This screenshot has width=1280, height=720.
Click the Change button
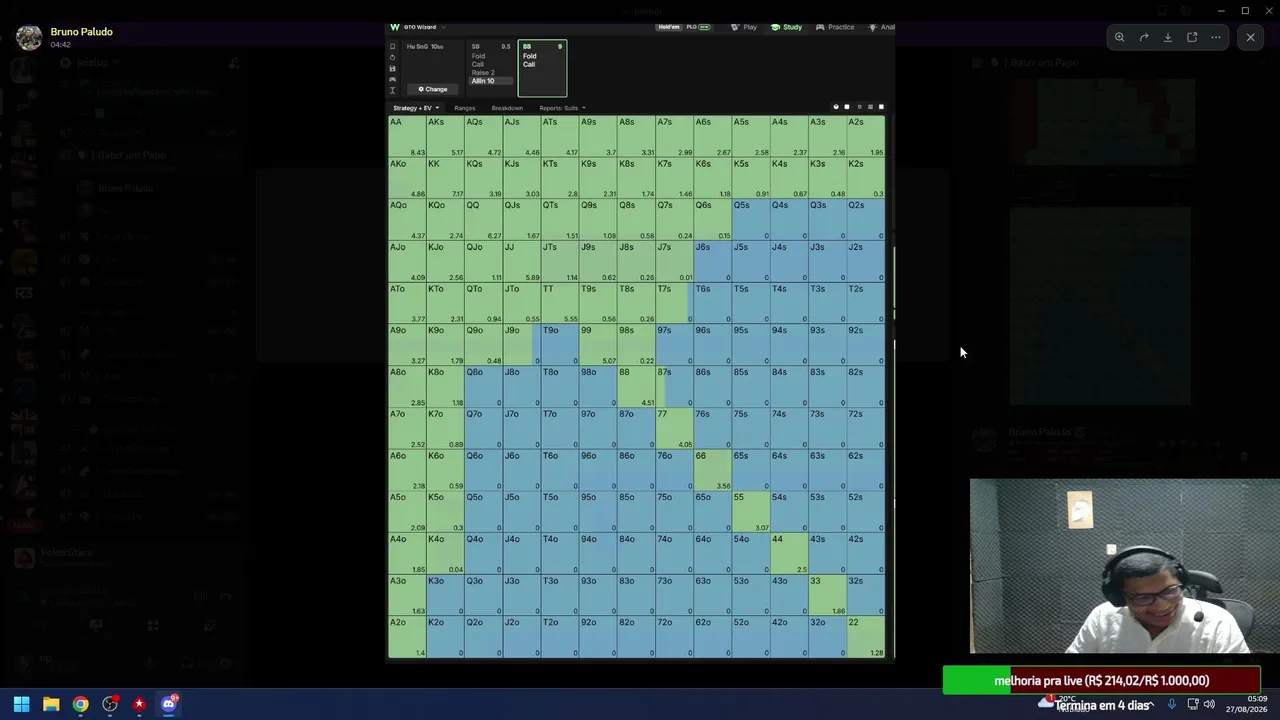433,89
